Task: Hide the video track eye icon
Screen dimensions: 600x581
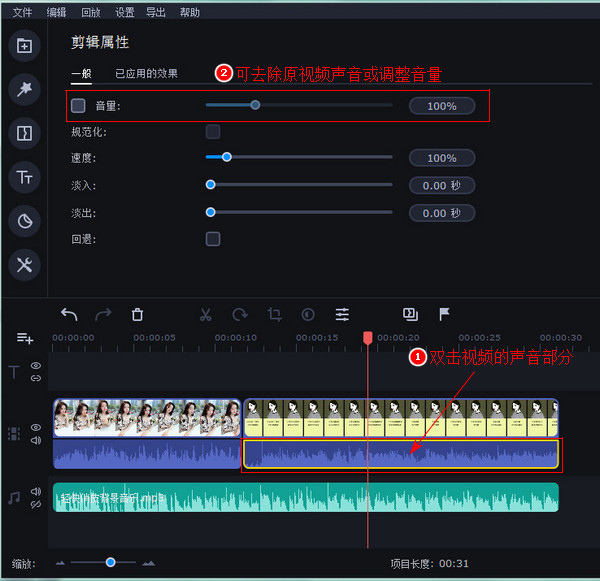Action: point(36,427)
